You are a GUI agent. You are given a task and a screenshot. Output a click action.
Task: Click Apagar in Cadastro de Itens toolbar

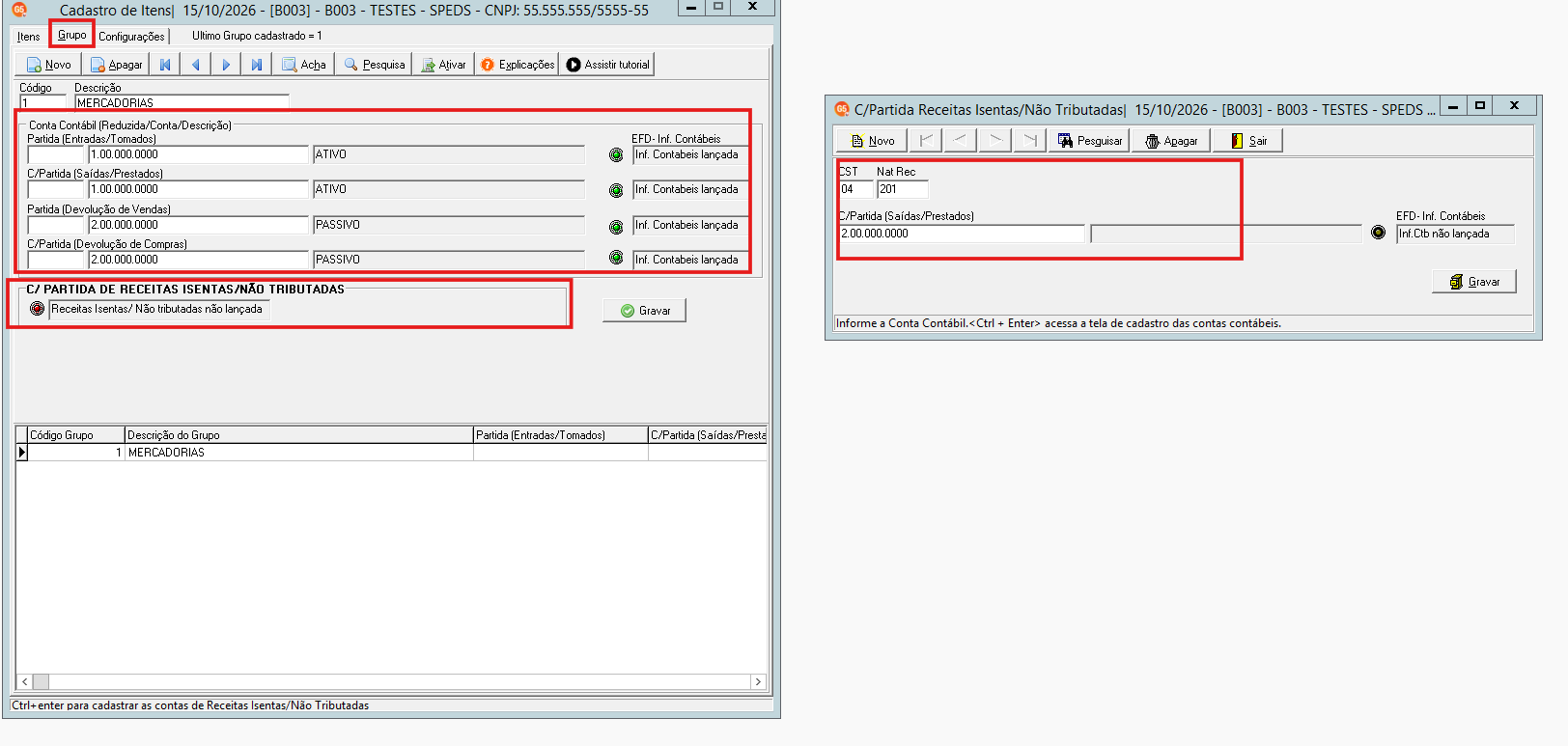[116, 65]
